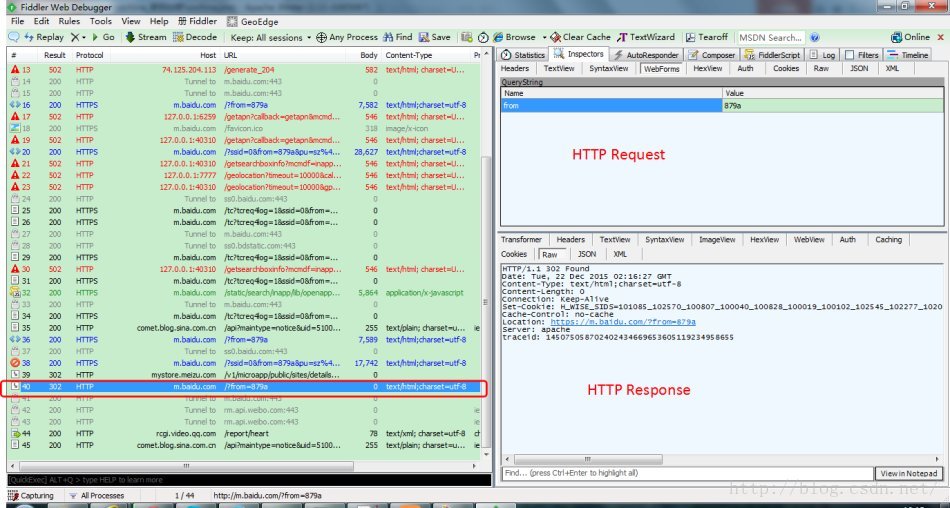Switch to the Statistics tab
950x508 pixels.
tap(523, 55)
